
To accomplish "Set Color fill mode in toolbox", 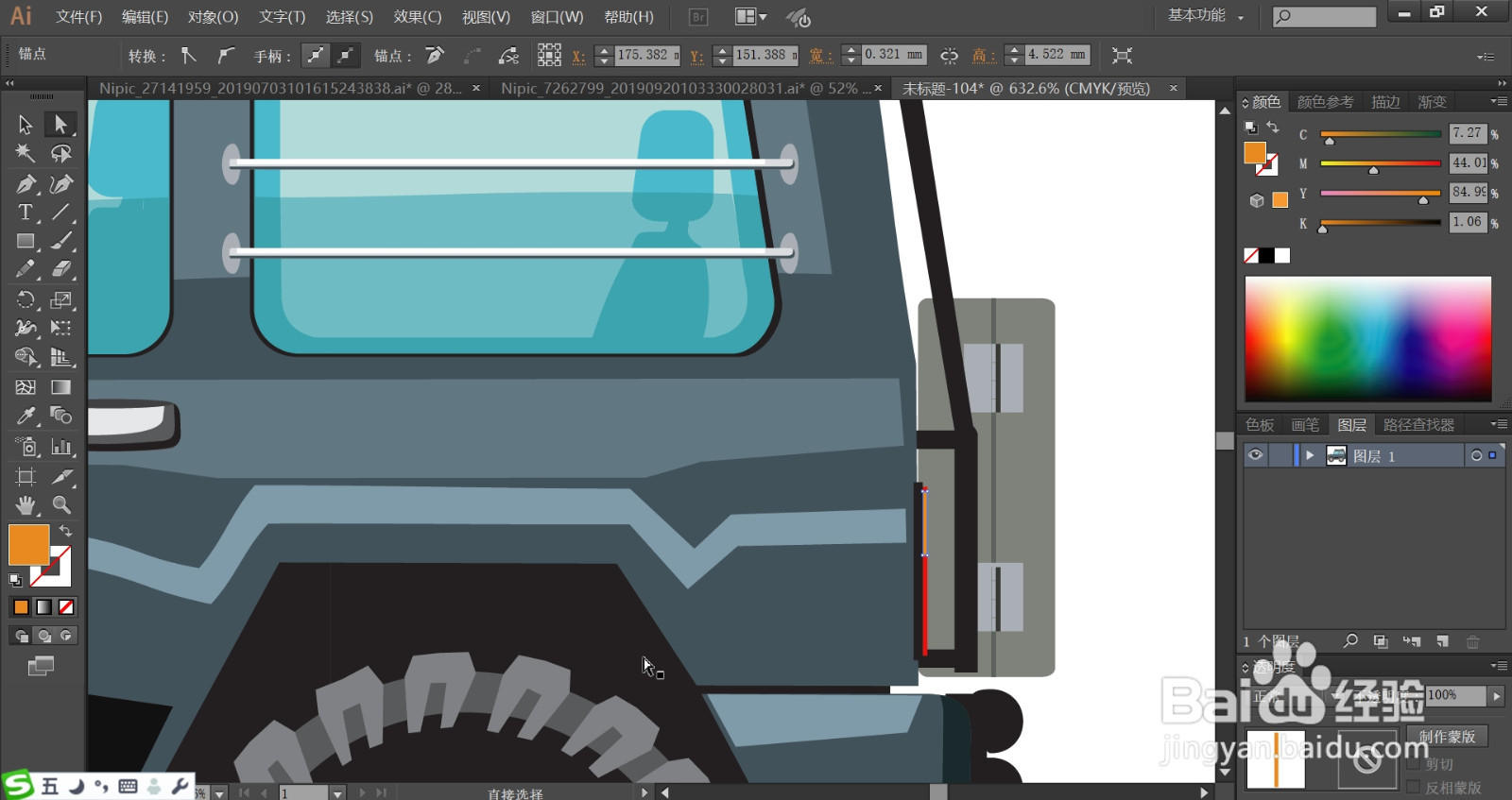I will click(x=21, y=607).
